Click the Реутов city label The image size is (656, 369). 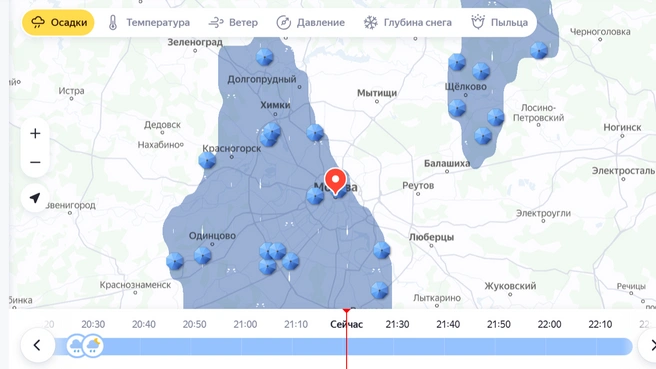tap(418, 185)
